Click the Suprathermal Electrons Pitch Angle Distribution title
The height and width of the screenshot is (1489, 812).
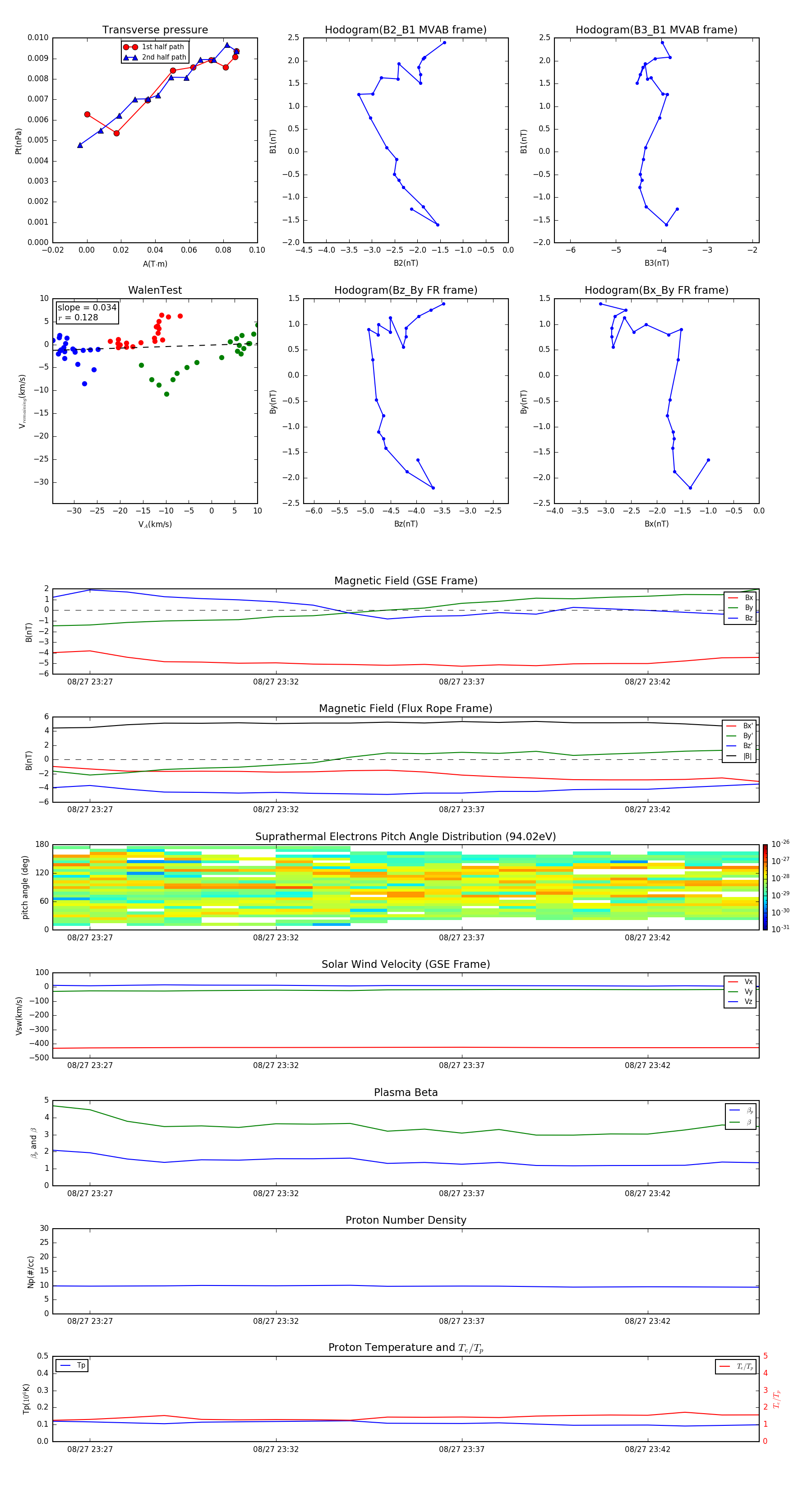[x=406, y=837]
